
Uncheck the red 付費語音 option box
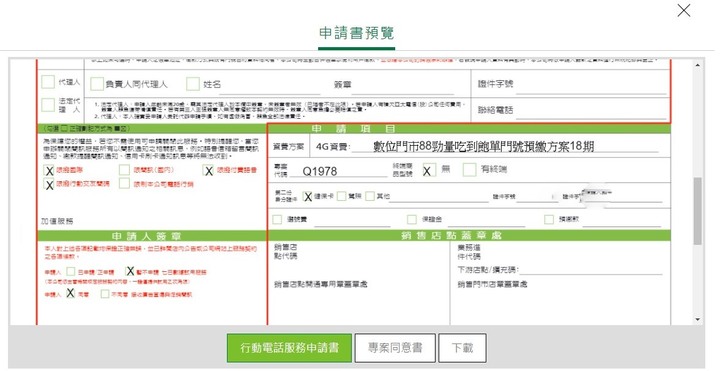[x=208, y=170]
